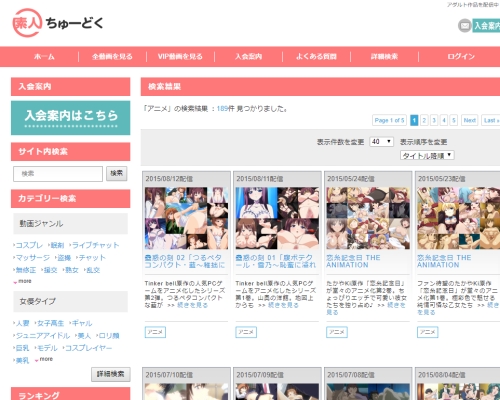Click the site search input field
The image size is (500, 400).
pyautogui.click(x=58, y=174)
